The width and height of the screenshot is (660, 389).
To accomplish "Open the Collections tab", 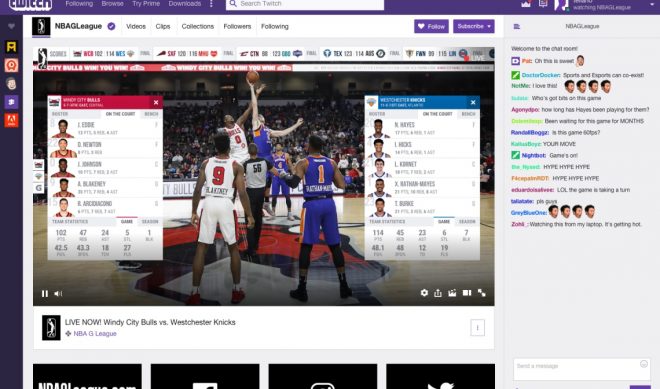I will (197, 26).
